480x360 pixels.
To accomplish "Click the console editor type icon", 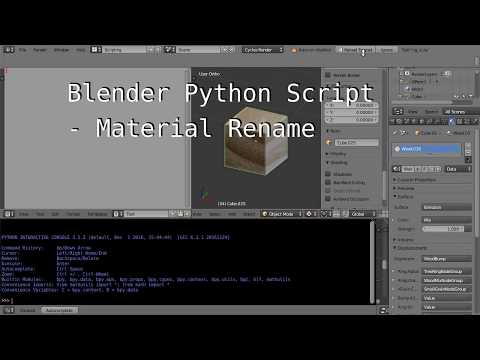I will 9,310.
